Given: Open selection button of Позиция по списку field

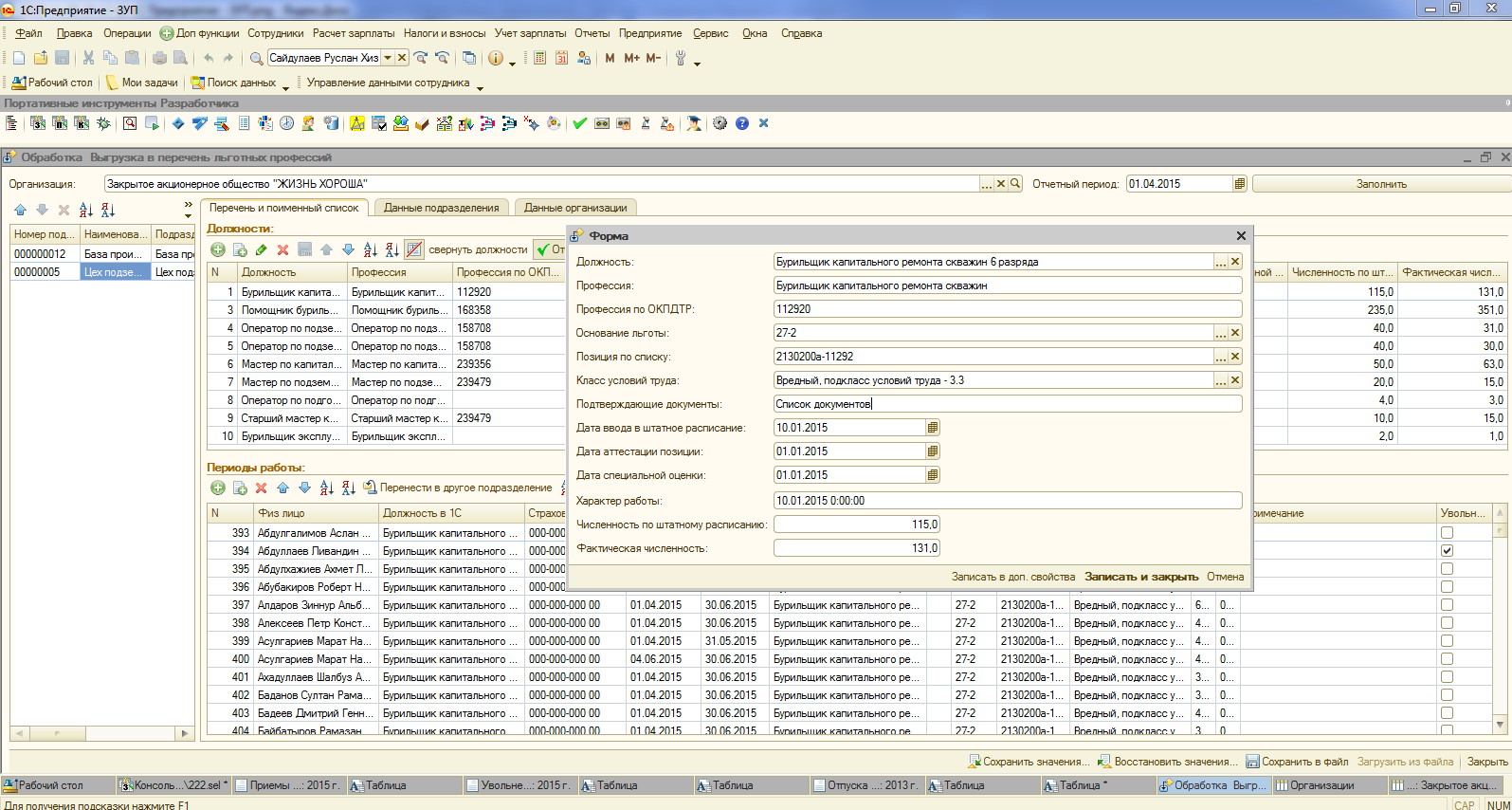Looking at the screenshot, I should [1221, 357].
